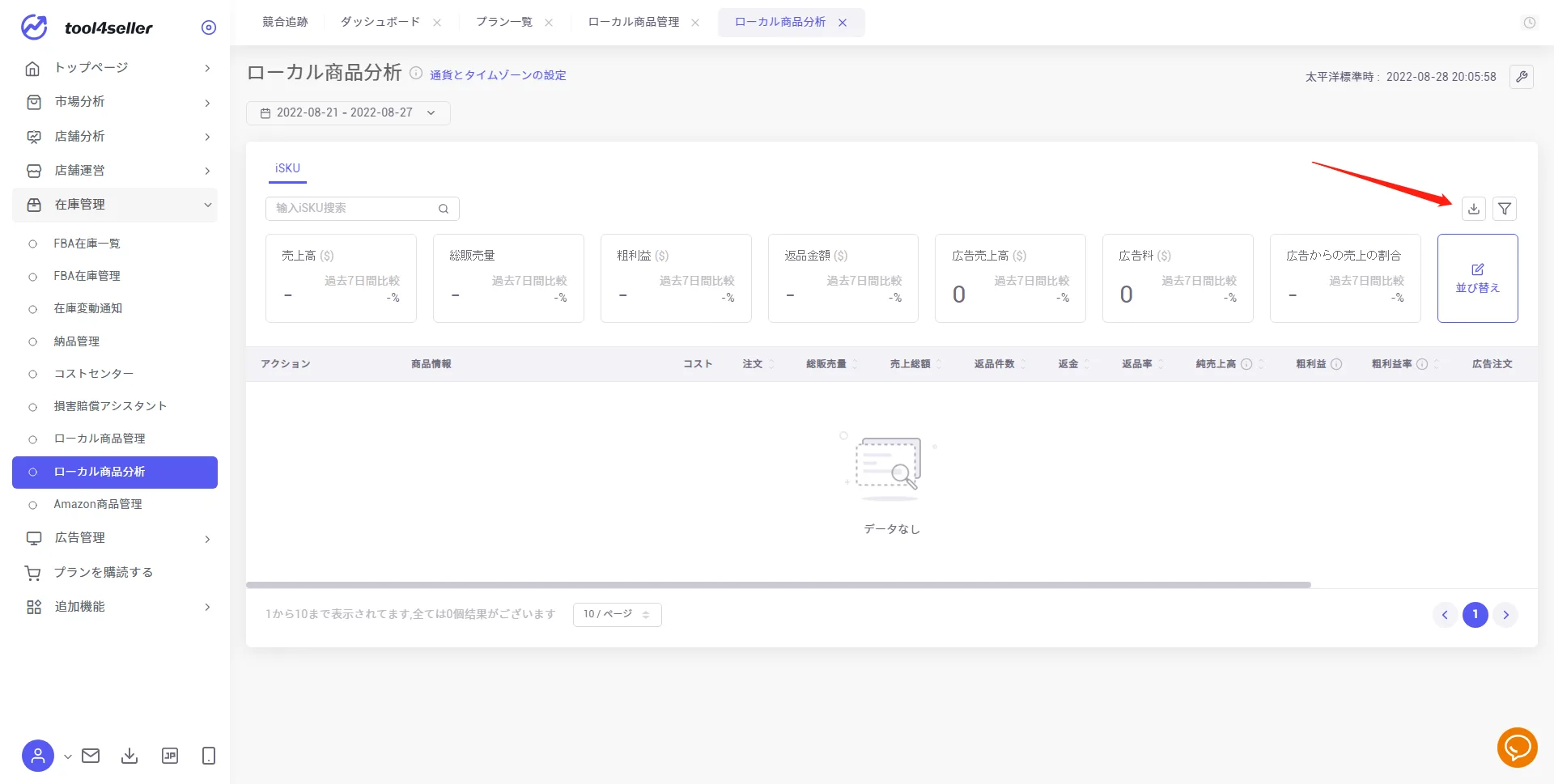This screenshot has height=784, width=1554.
Task: Expand 店舗運営 menu
Action: coord(115,171)
